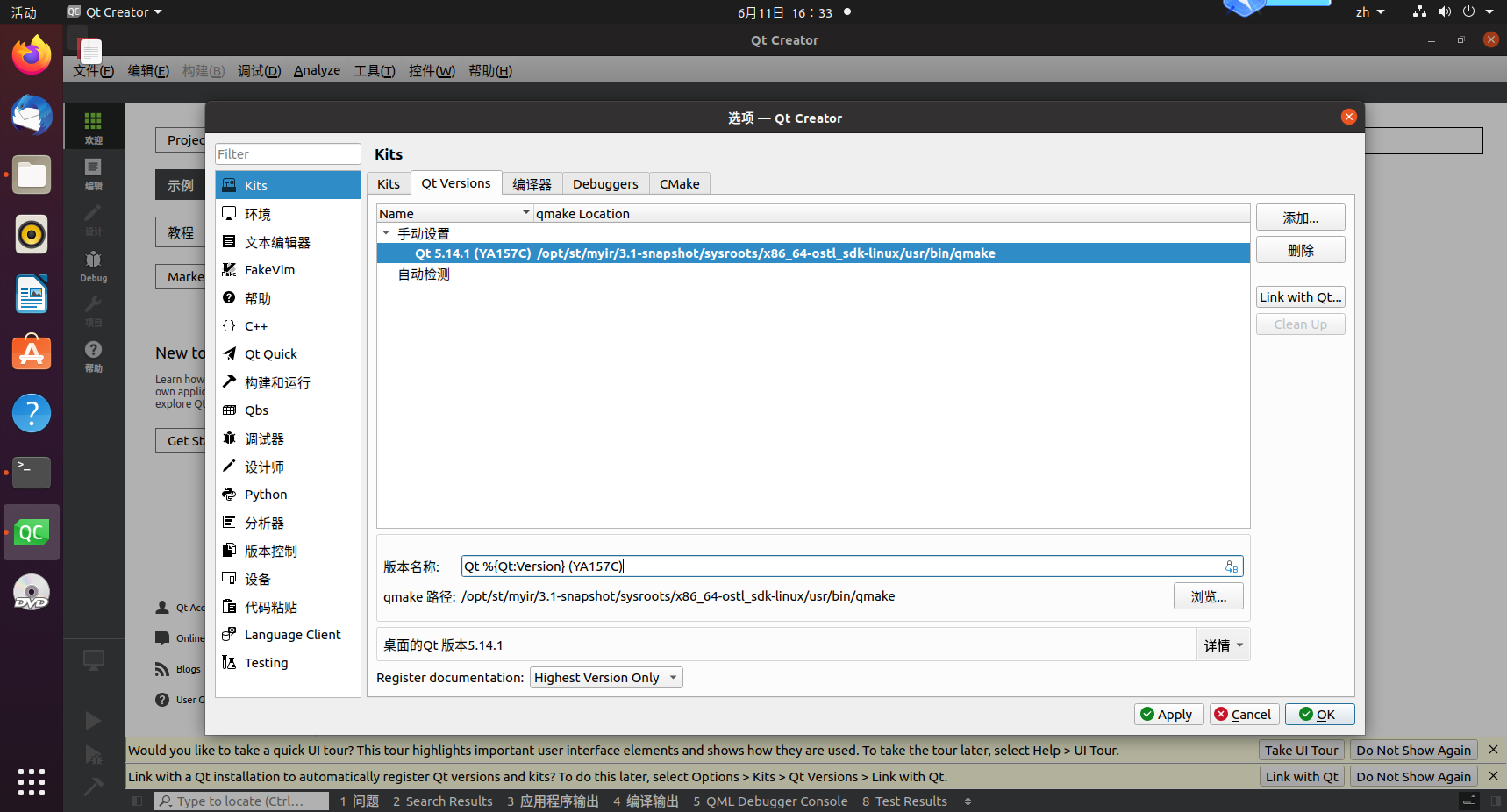Switch to the 欢迎 mode in the sidebar

coord(94,127)
